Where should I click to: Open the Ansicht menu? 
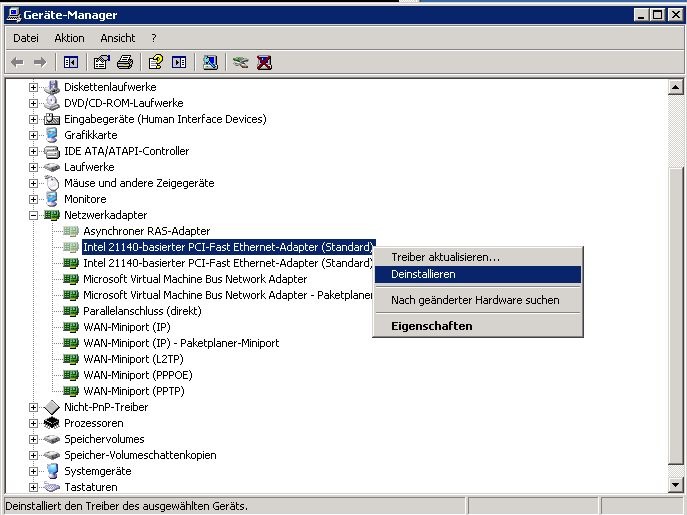117,38
